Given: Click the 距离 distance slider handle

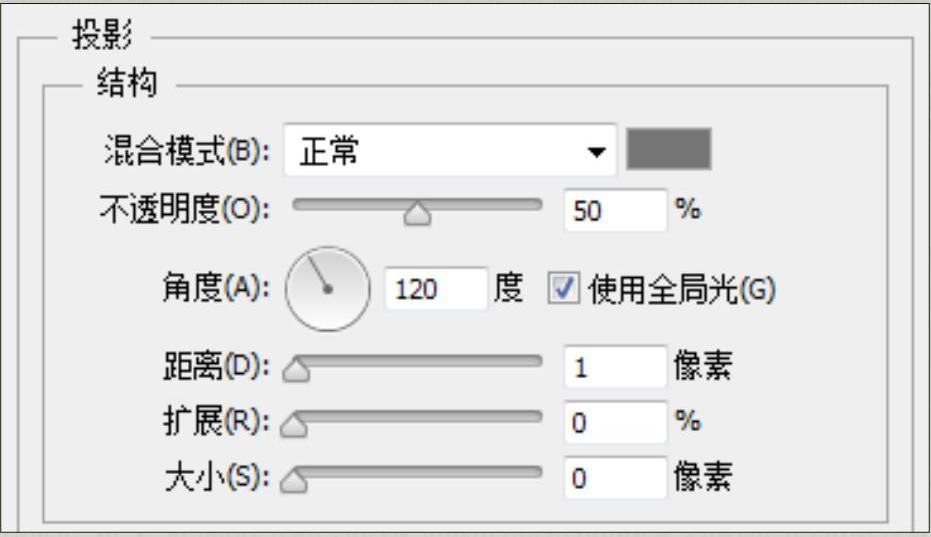Looking at the screenshot, I should tap(296, 372).
